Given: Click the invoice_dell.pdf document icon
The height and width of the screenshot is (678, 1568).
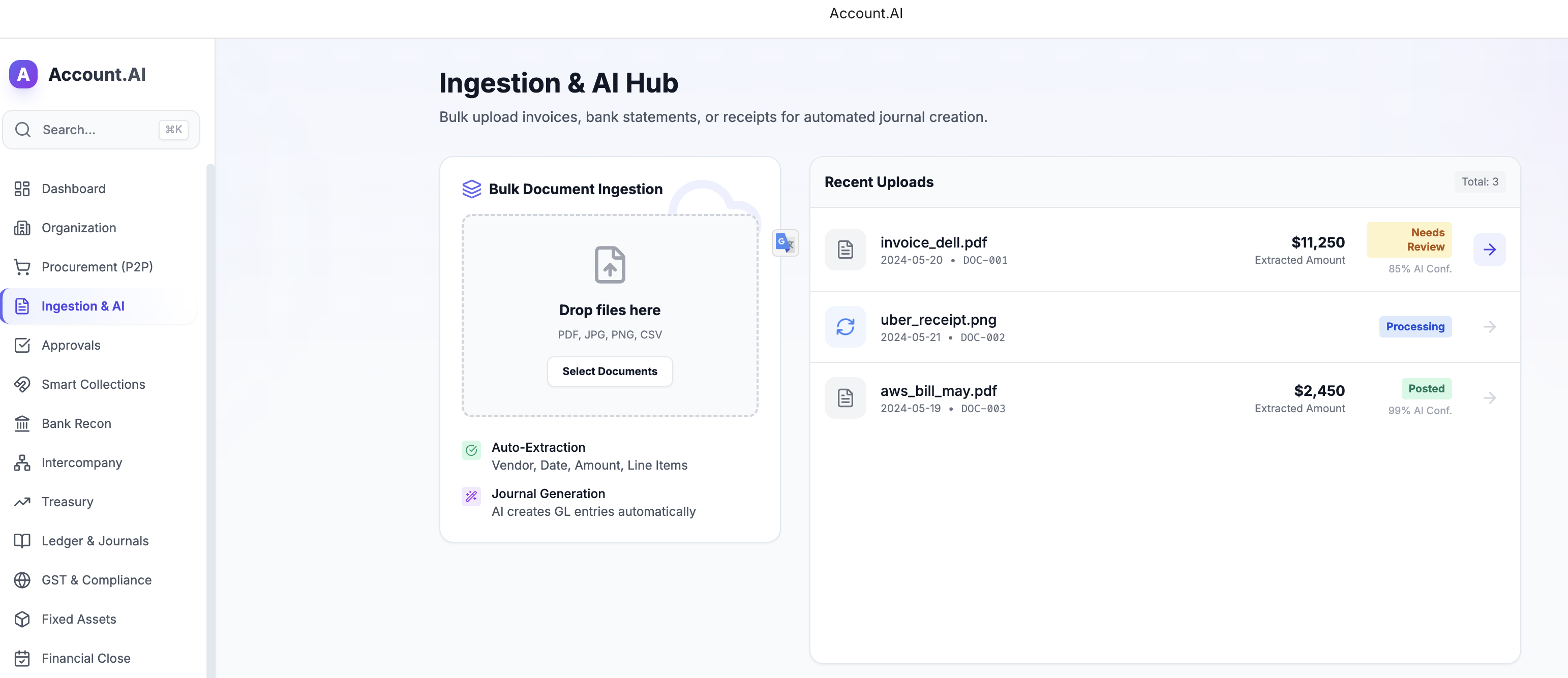Looking at the screenshot, I should [845, 250].
